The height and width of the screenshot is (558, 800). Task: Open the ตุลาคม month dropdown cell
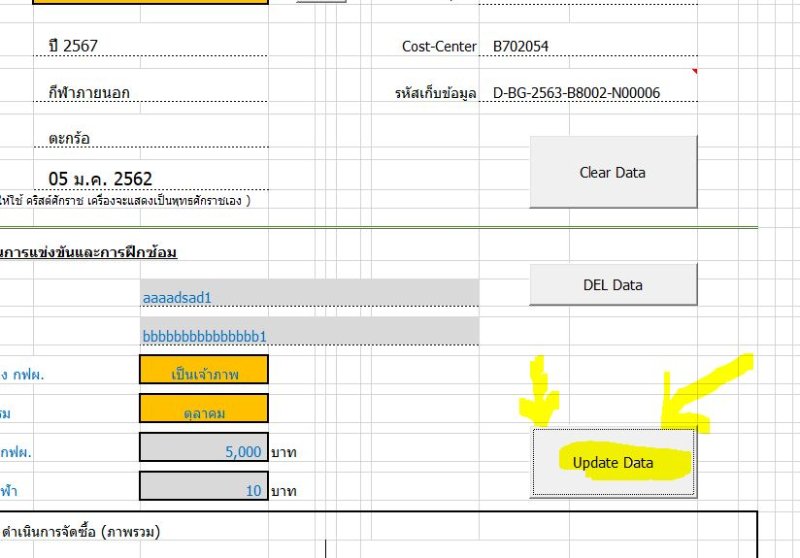(x=204, y=409)
